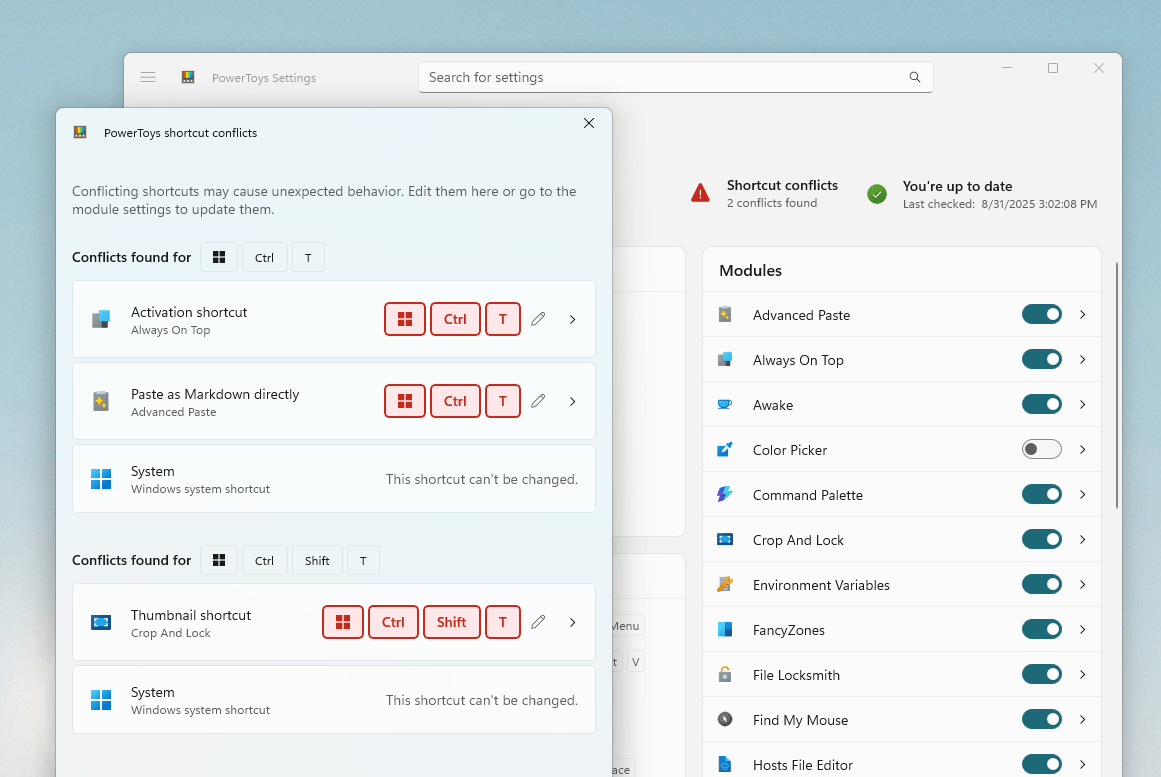This screenshot has height=777, width=1161.
Task: Enable the Color Picker toggle
Action: (1041, 450)
